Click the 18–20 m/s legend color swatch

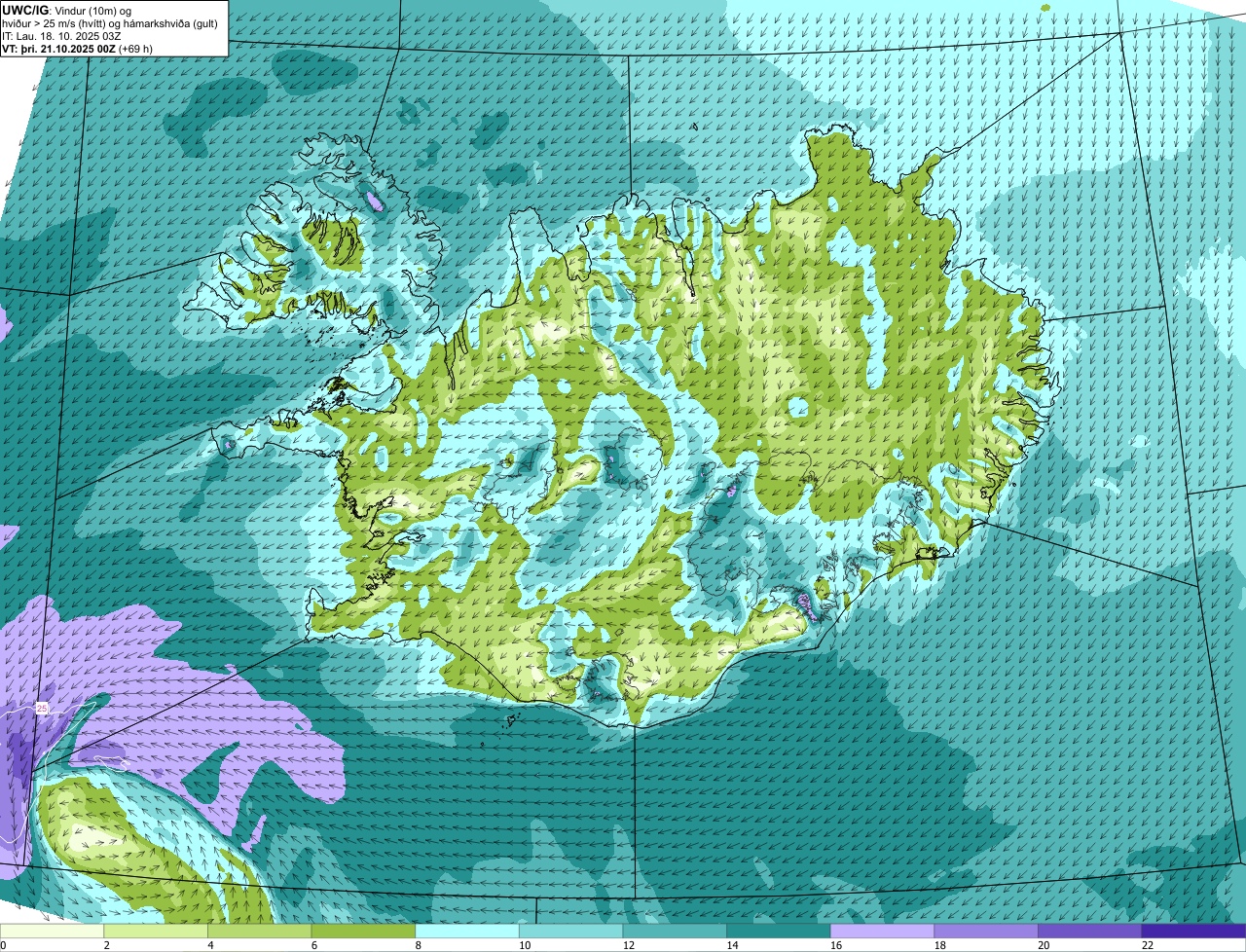tap(985, 932)
